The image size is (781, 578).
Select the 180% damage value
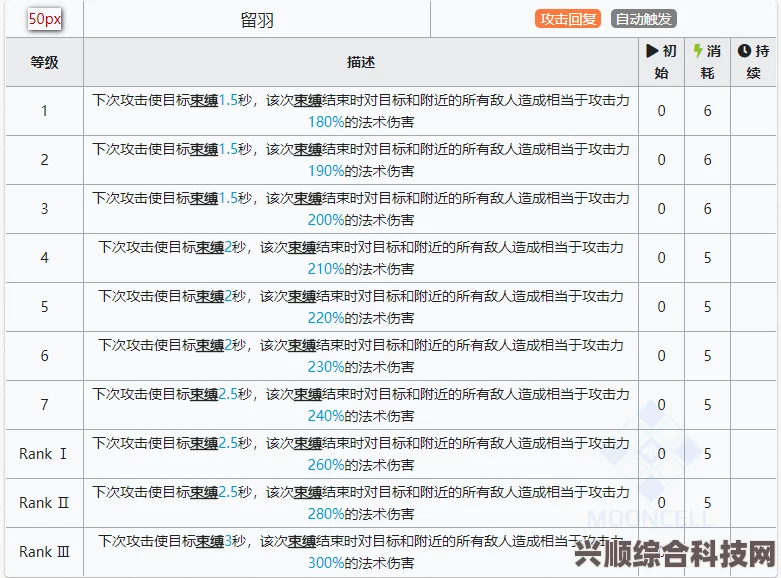pyautogui.click(x=326, y=122)
